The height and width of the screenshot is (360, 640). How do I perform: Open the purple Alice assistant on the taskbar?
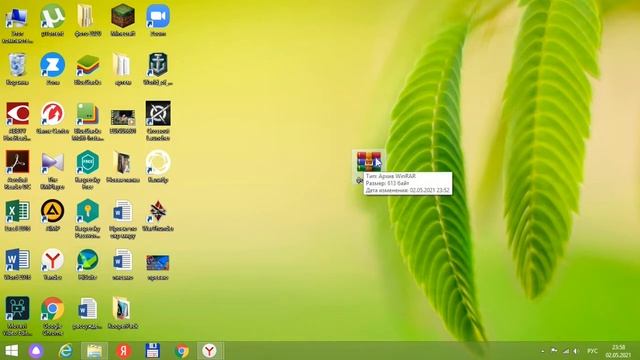(36, 351)
